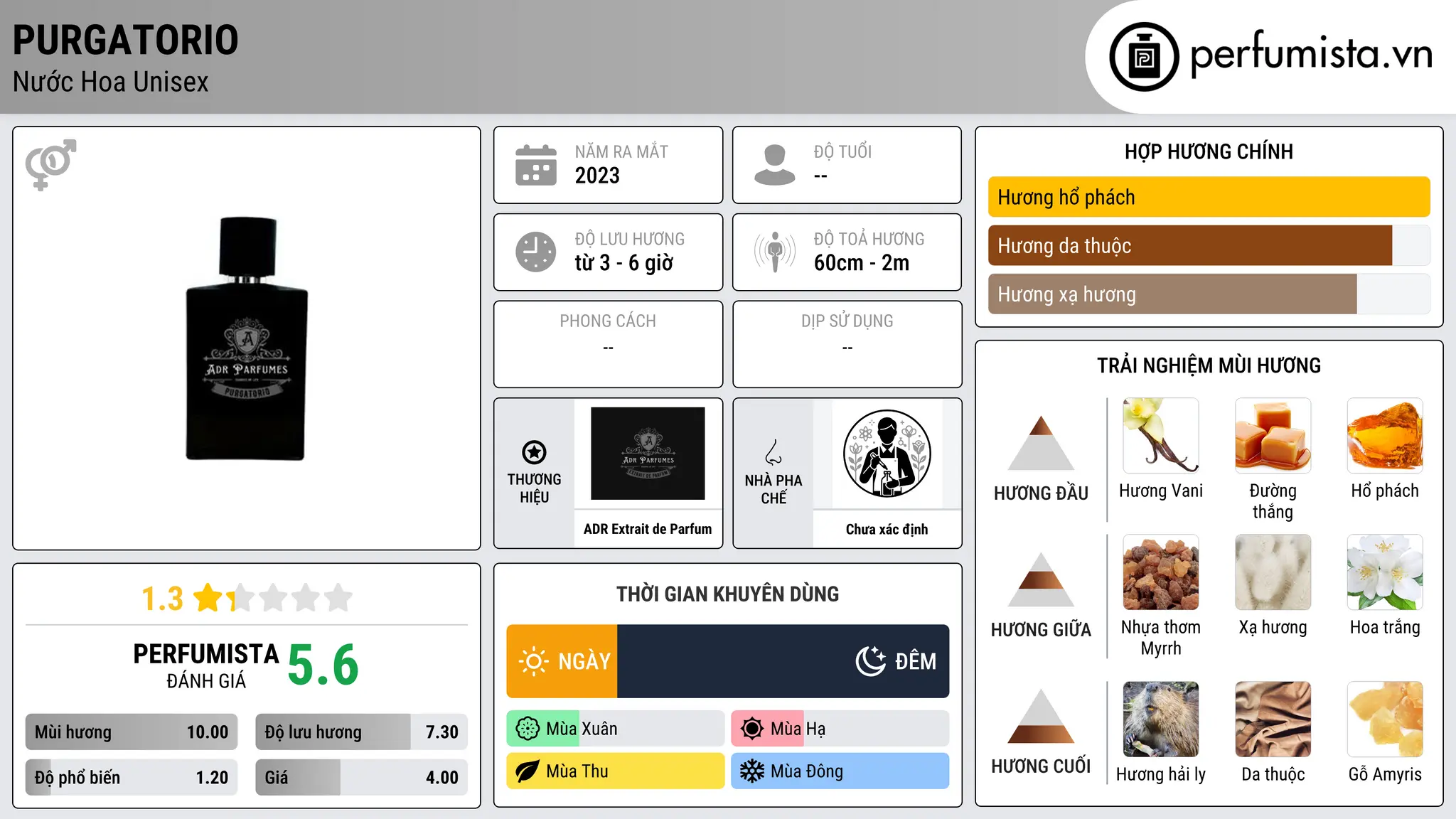Open the ADR Parfumes brand logo thumbnail

[648, 454]
